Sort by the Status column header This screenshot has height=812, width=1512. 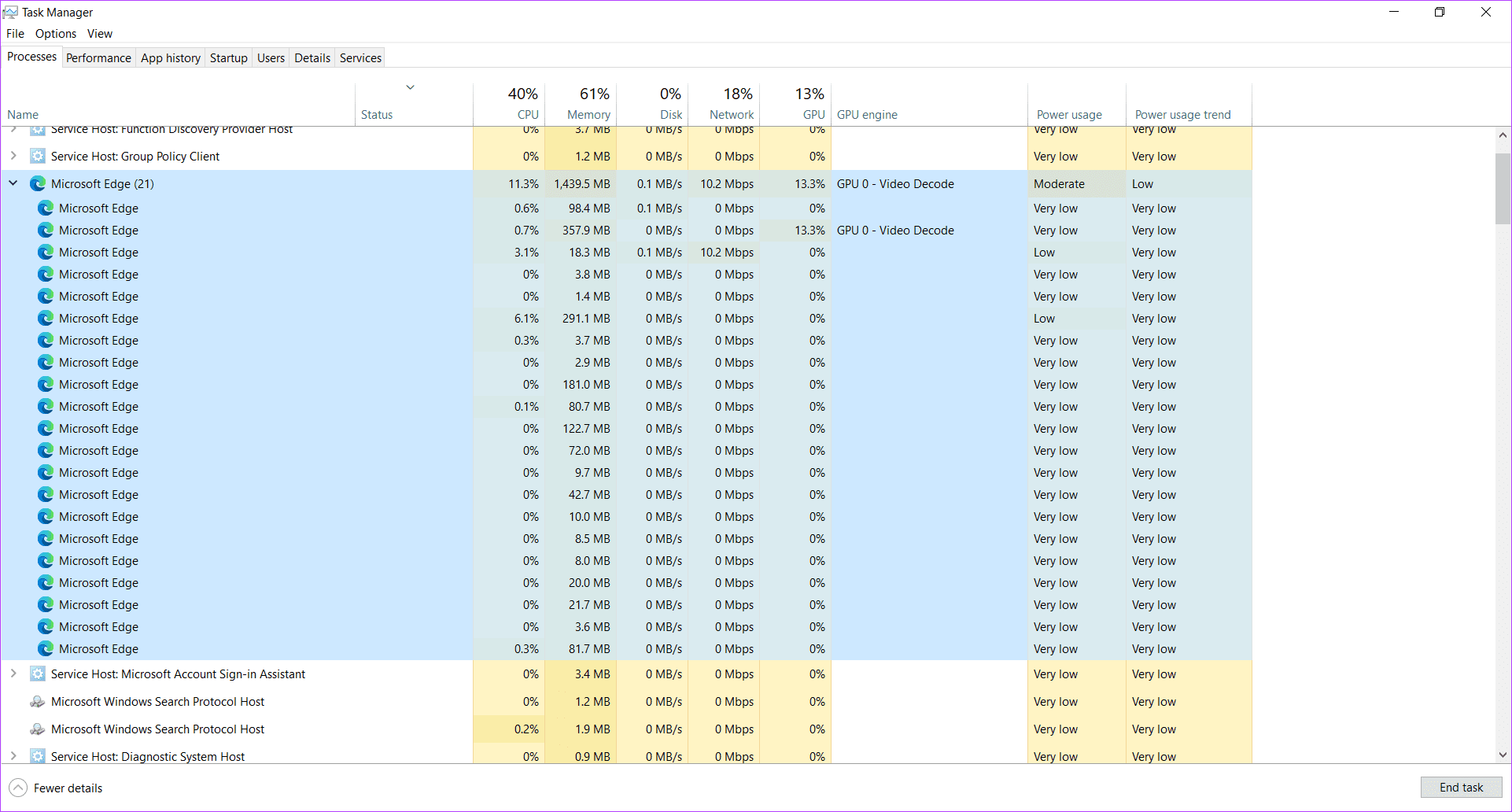point(414,104)
